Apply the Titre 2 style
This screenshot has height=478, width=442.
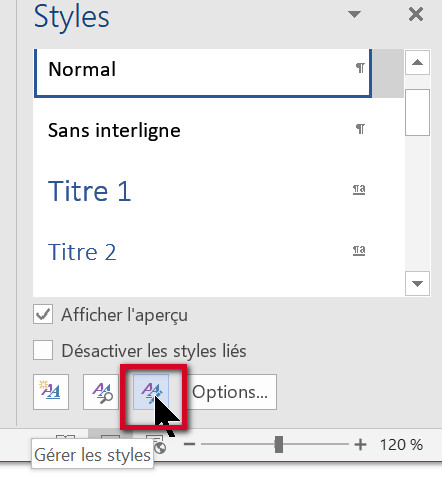(x=203, y=252)
